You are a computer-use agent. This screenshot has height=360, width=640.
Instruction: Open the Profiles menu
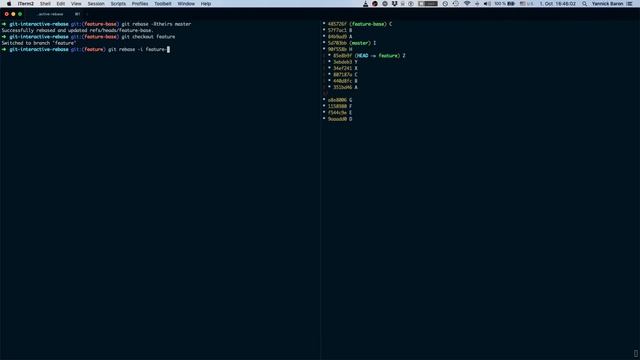pos(140,4)
